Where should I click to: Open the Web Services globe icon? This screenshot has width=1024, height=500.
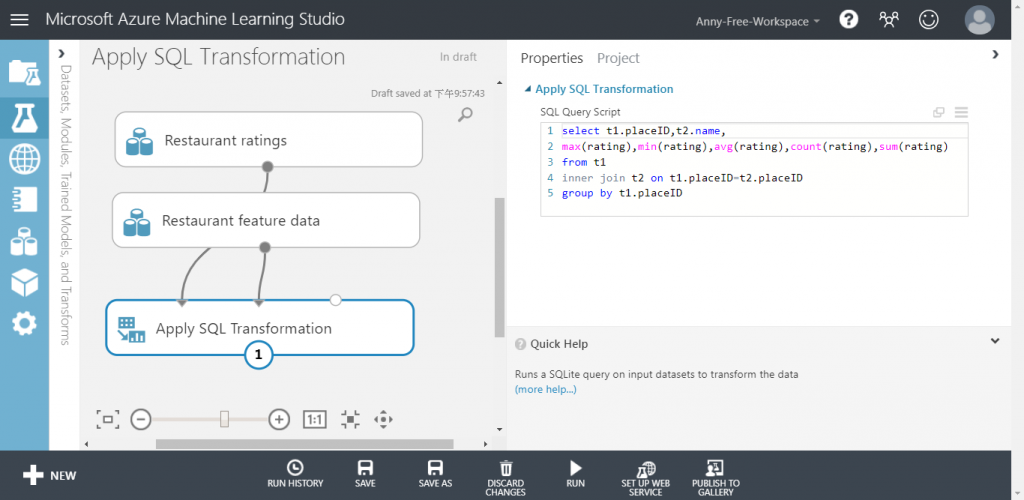pos(24,159)
